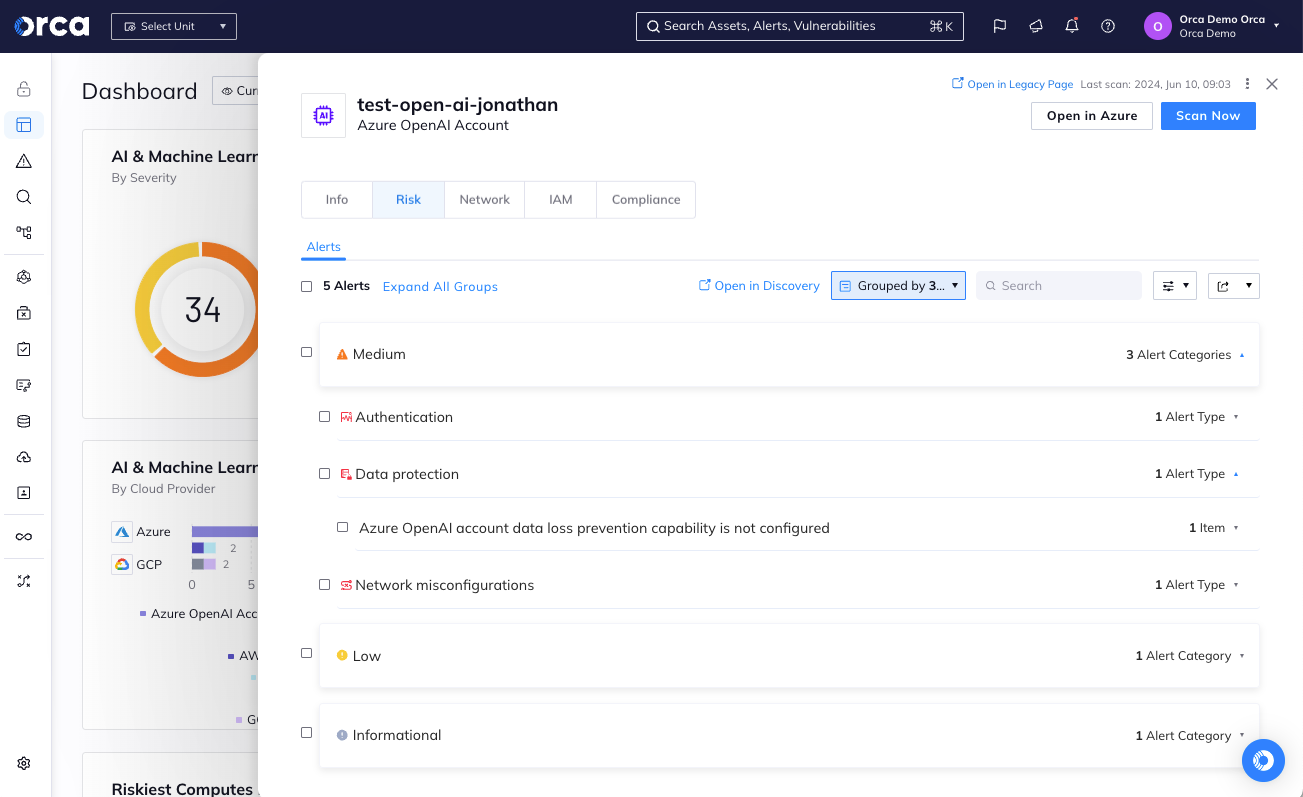Image resolution: width=1303 pixels, height=797 pixels.
Task: Expand the Low 1 Alert Category group
Action: tap(1242, 656)
